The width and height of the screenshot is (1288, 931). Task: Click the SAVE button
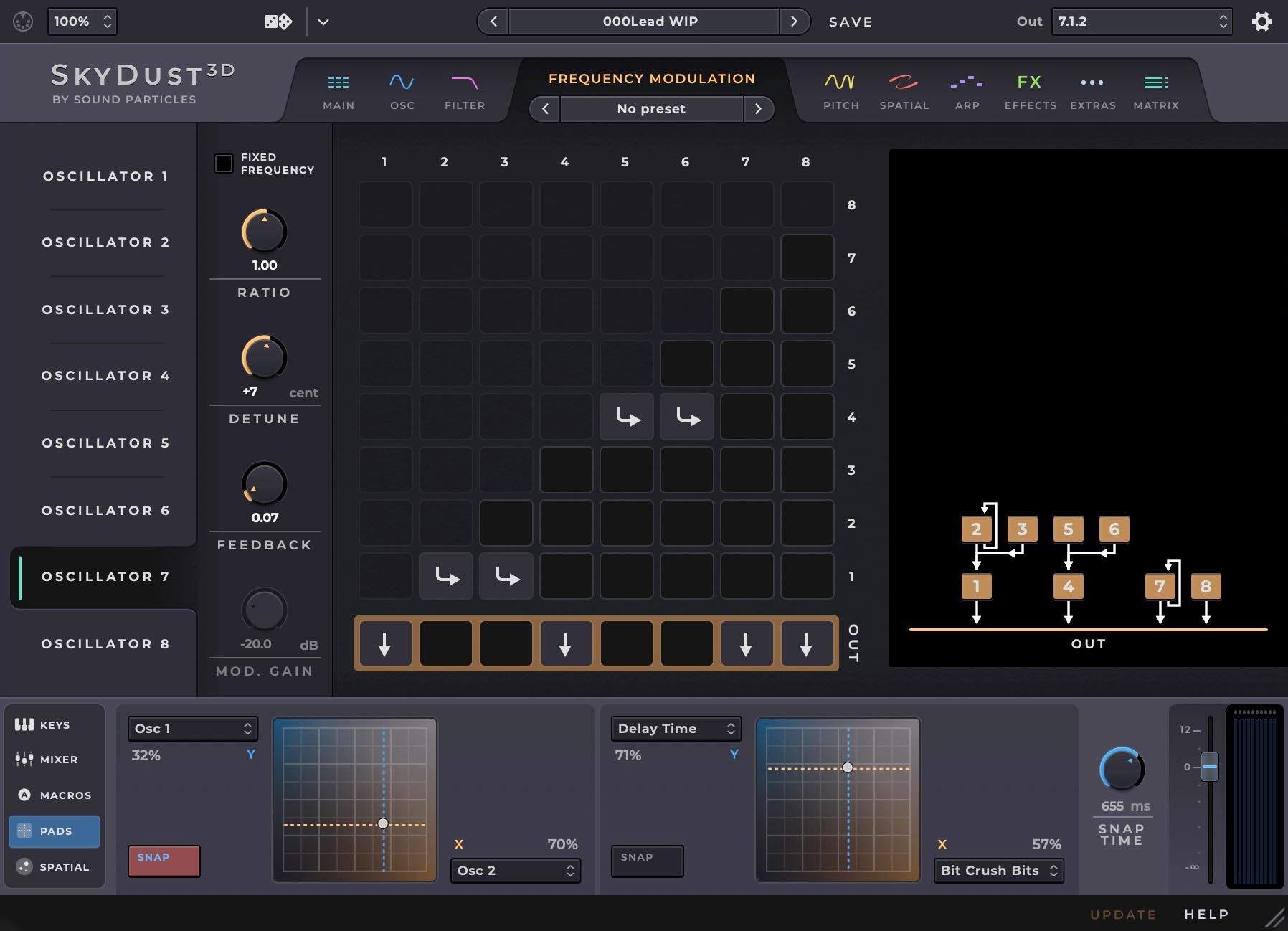click(x=851, y=22)
